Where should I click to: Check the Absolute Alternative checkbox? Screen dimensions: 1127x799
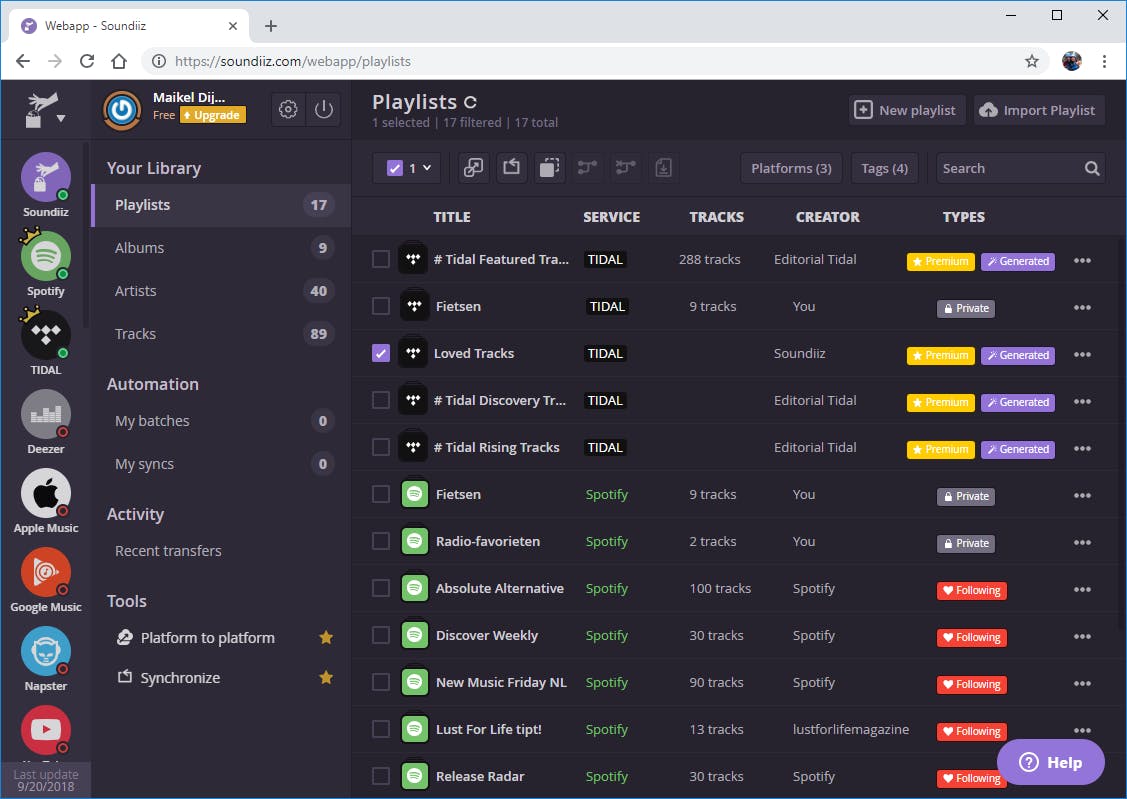(381, 588)
